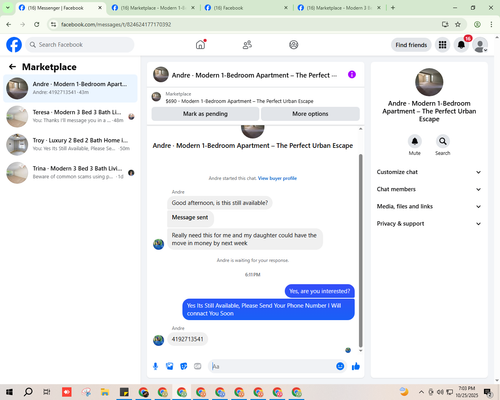The width and height of the screenshot is (500, 400).
Task: Click Andre's listing avatar in right panel
Action: pos(429,82)
